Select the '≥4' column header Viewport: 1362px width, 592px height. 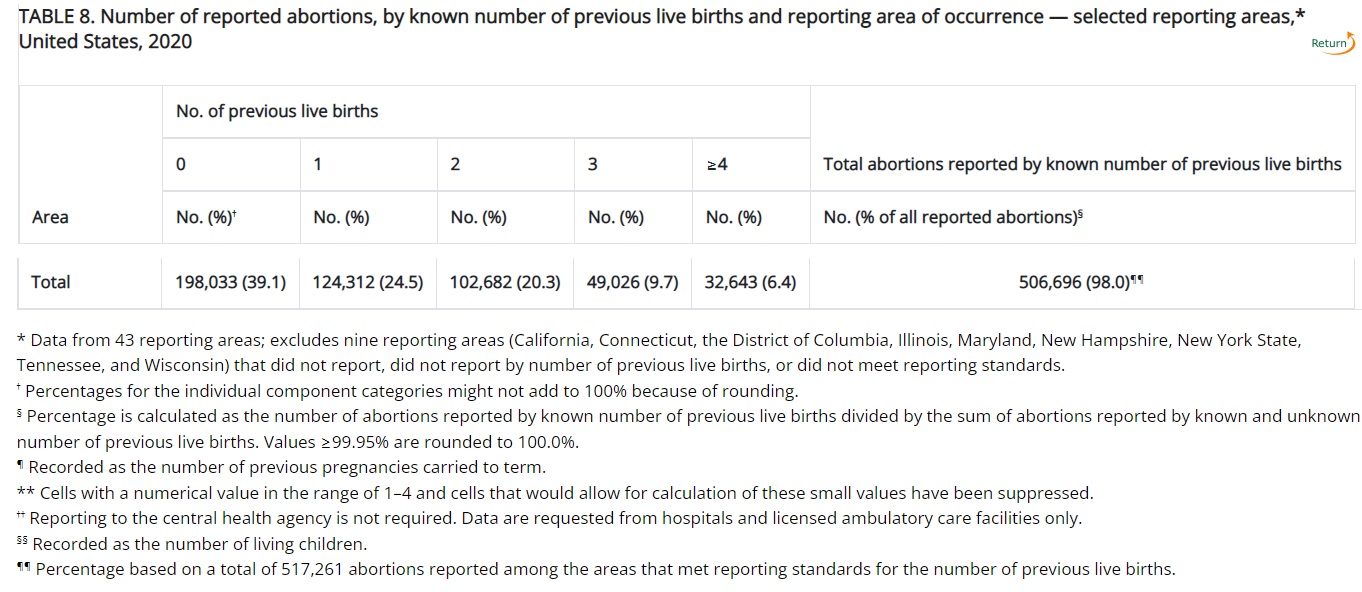[714, 163]
